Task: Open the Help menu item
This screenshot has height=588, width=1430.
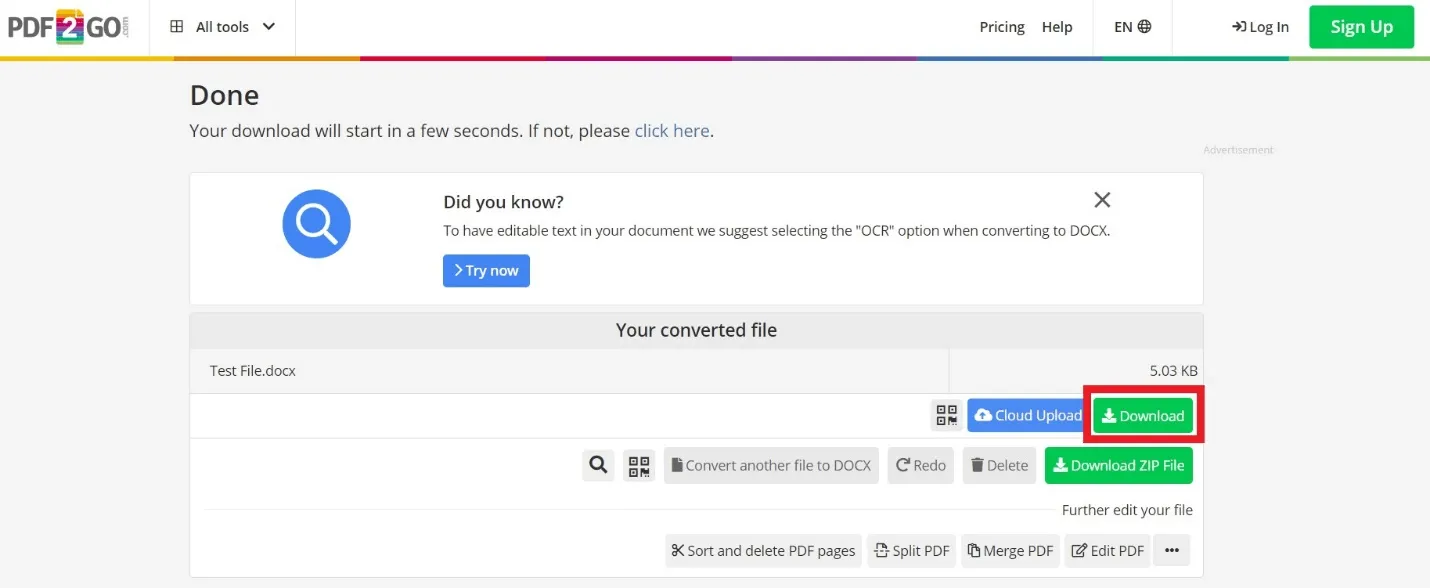Action: 1057,27
